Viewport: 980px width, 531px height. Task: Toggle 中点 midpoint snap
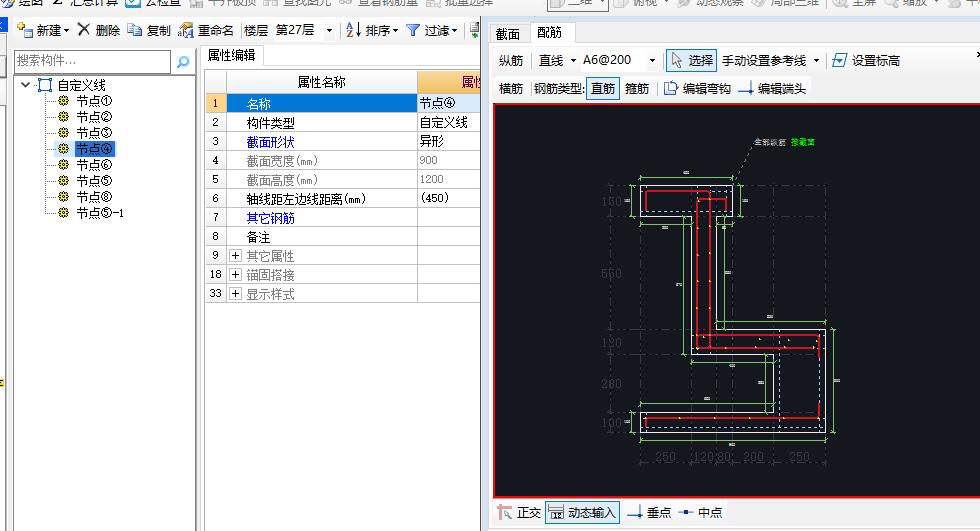click(700, 513)
